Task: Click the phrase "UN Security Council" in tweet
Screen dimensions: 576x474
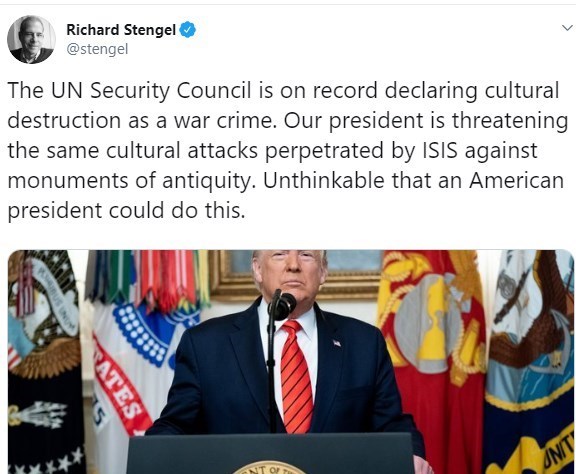Action: pos(151,90)
